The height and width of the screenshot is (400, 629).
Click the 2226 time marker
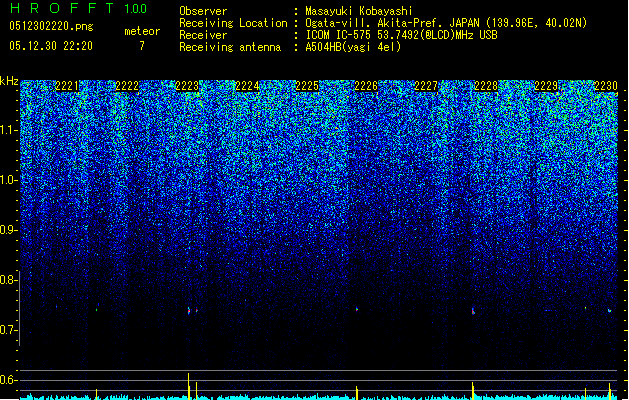[366, 86]
